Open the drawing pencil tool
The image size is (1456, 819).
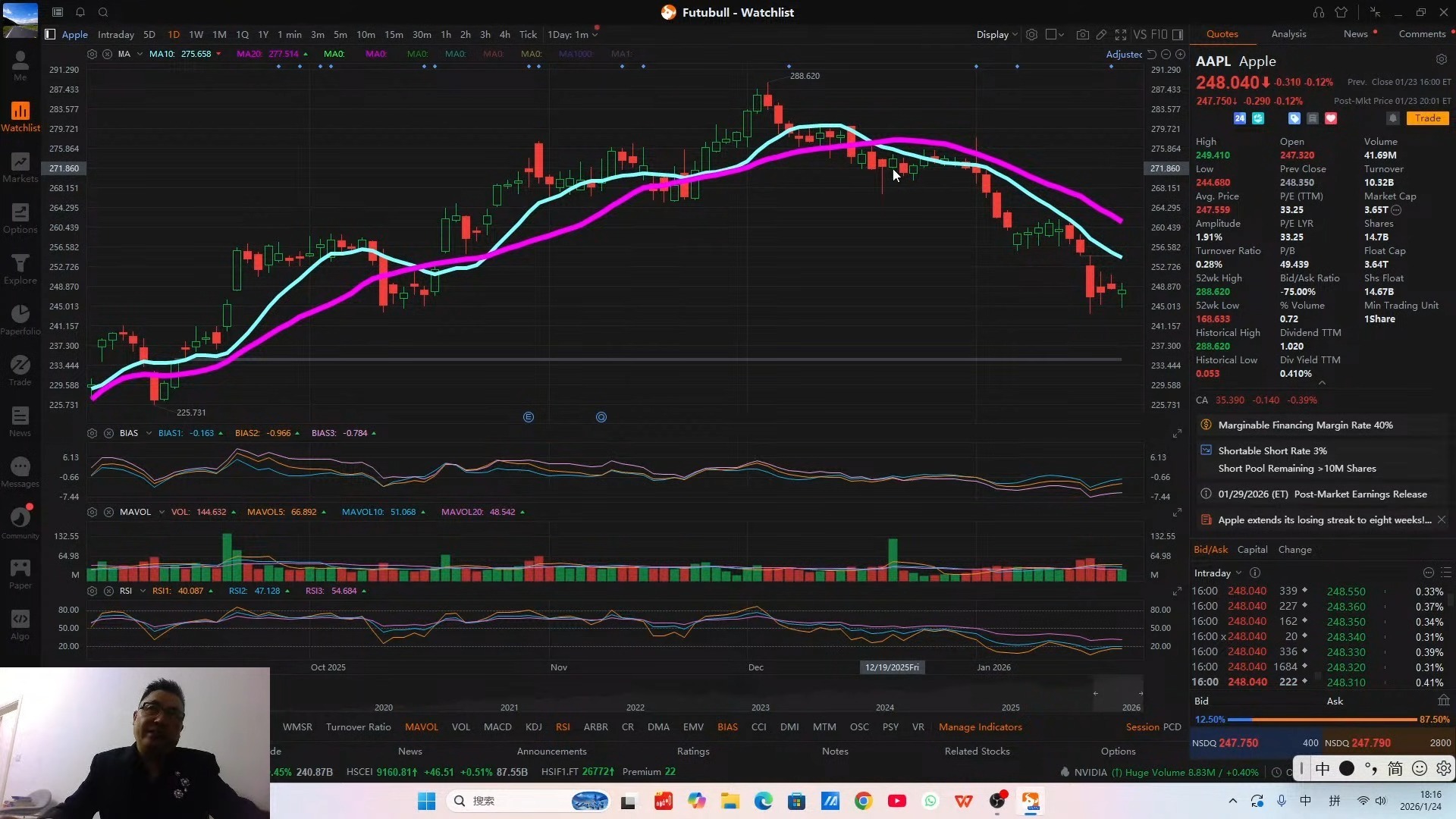[x=1101, y=35]
